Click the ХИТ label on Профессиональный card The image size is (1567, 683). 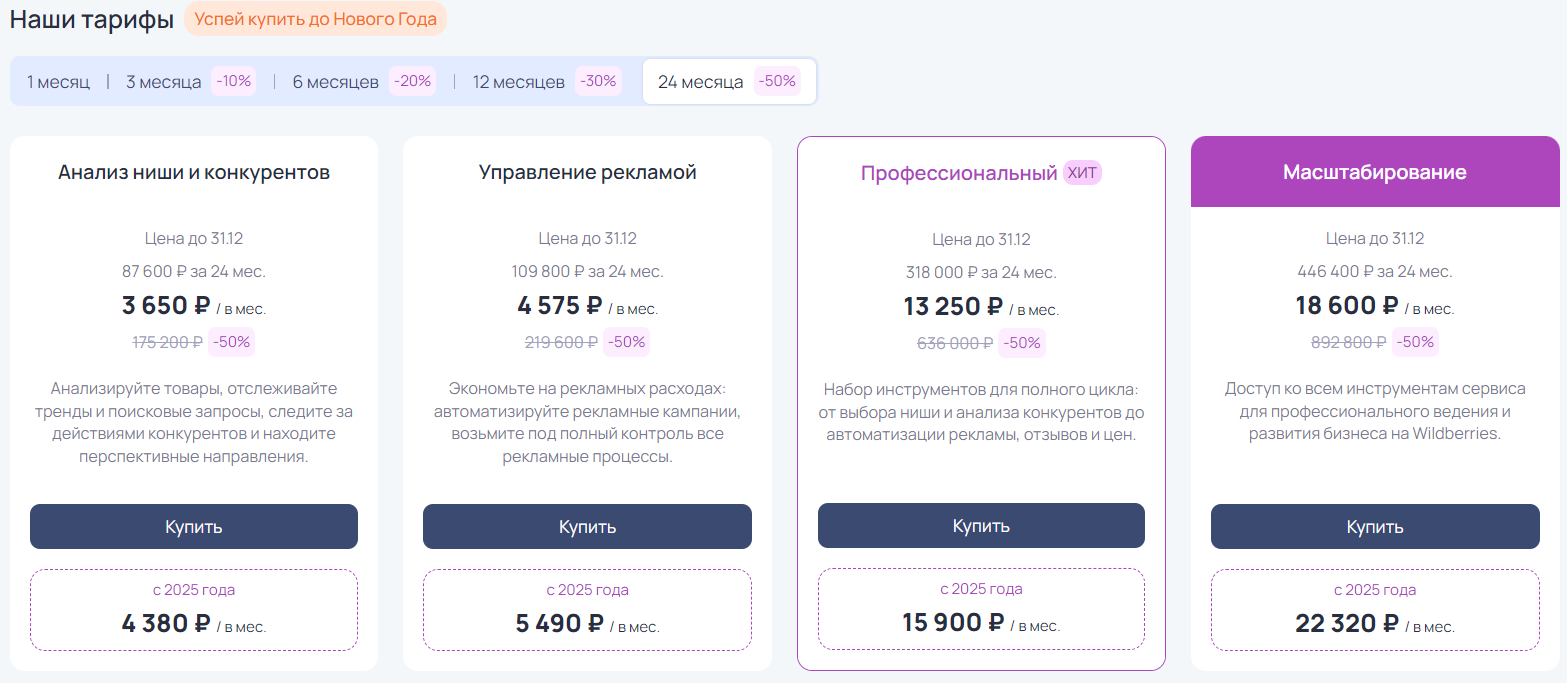click(1081, 173)
